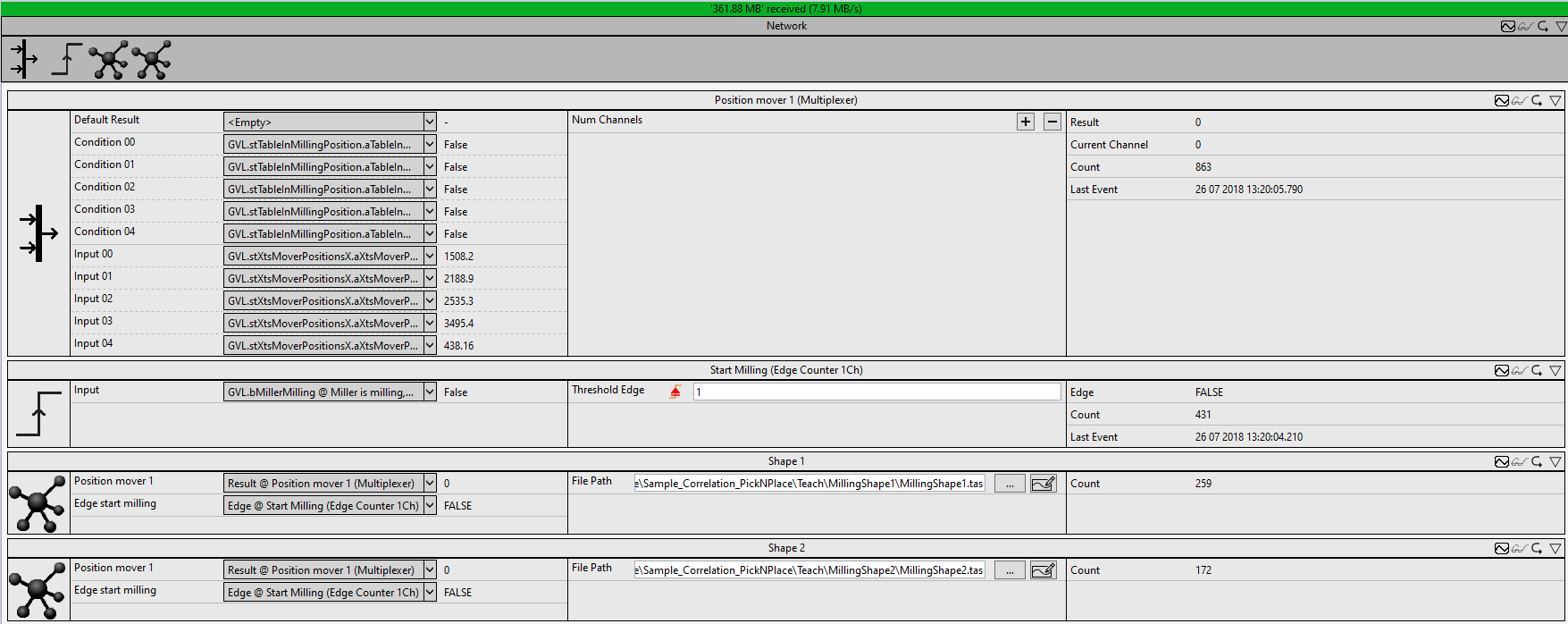Click red Threshold Edge indicator icon

tap(675, 392)
